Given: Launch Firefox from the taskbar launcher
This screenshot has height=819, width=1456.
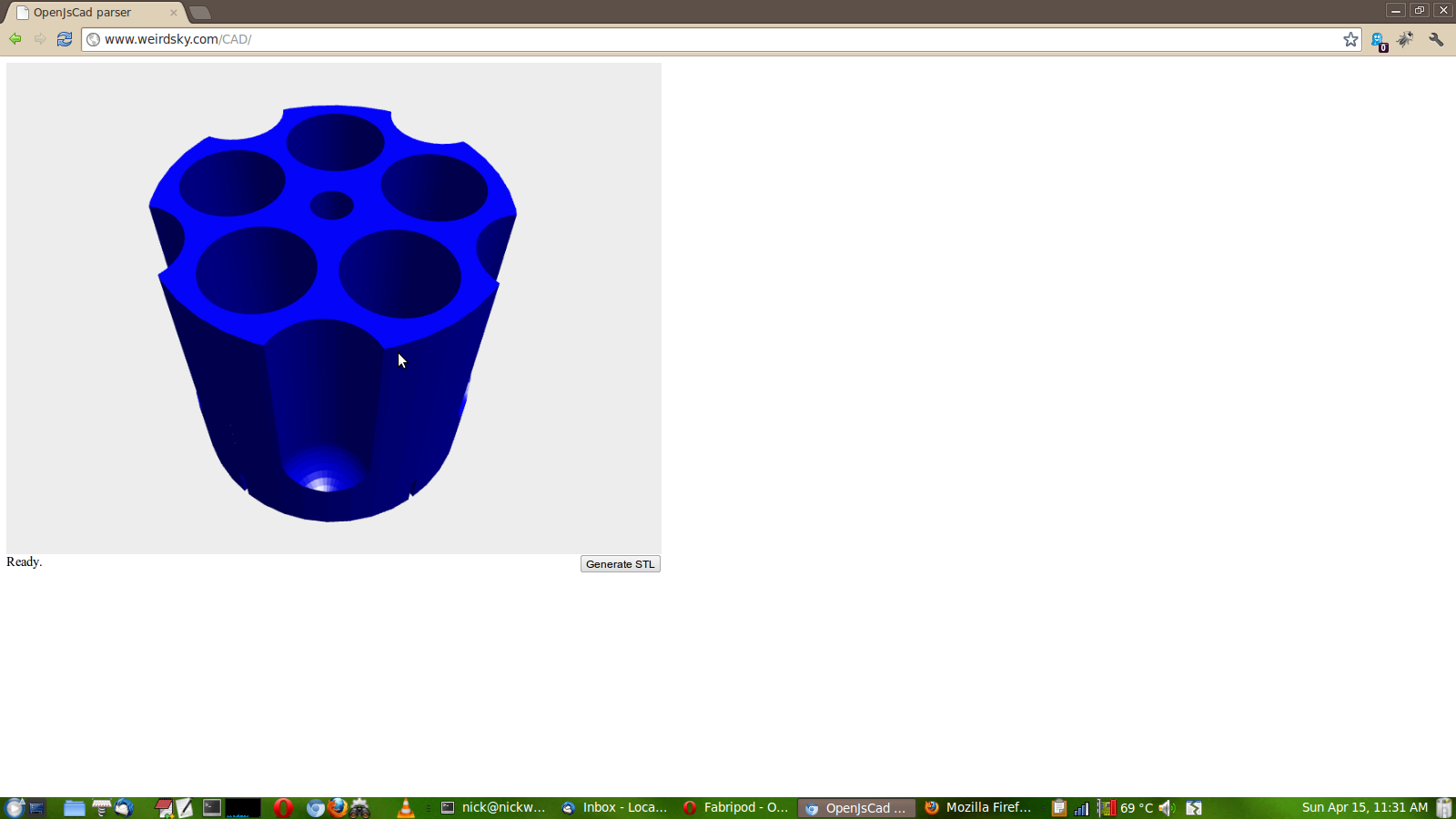Looking at the screenshot, I should click(338, 807).
